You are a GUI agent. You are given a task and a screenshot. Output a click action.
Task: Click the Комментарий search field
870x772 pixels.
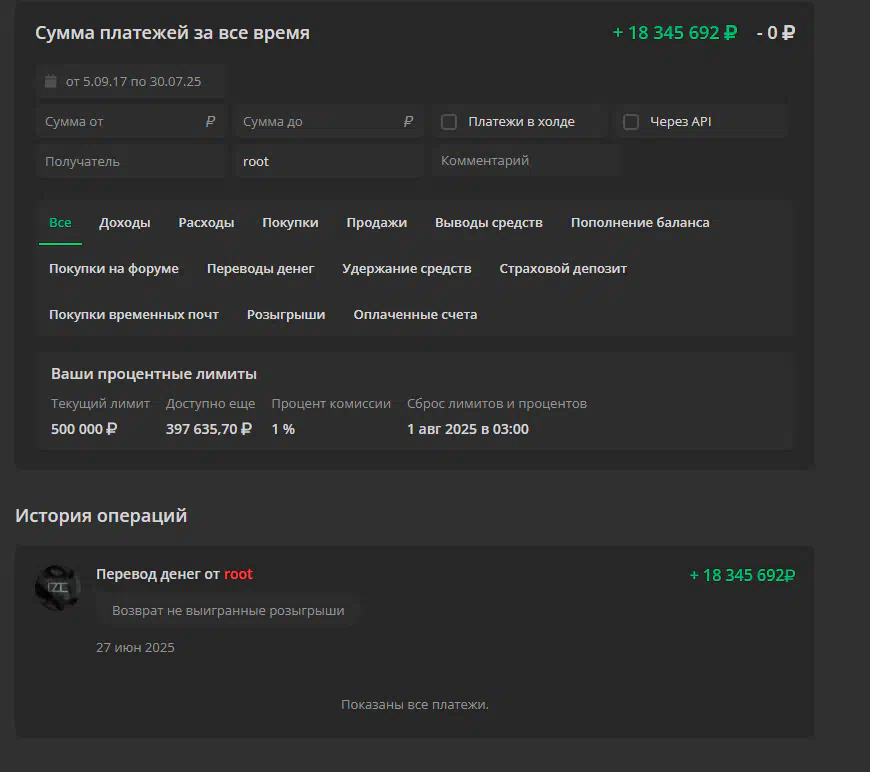click(x=527, y=161)
